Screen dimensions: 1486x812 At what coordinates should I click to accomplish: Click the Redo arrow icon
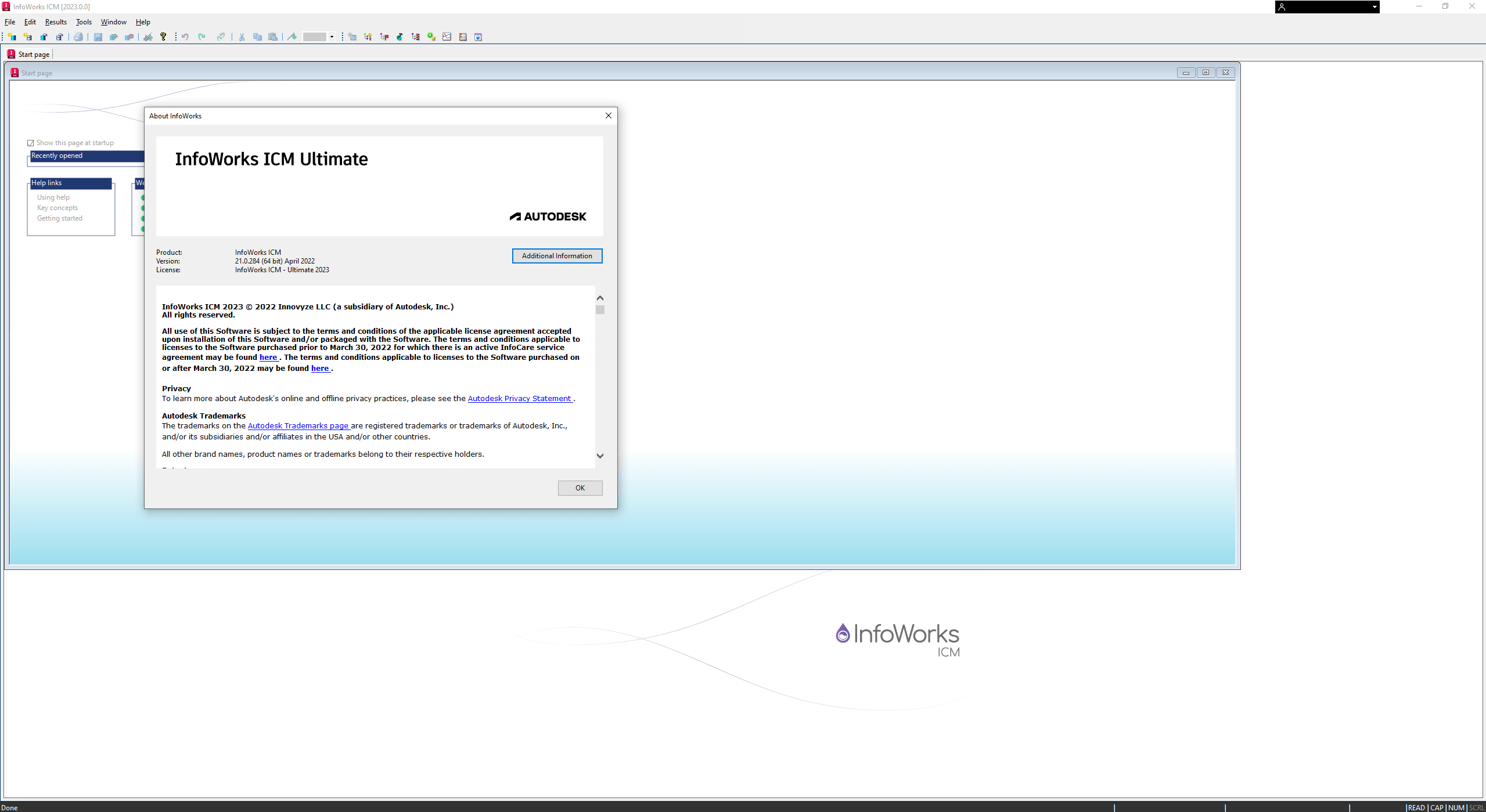202,37
